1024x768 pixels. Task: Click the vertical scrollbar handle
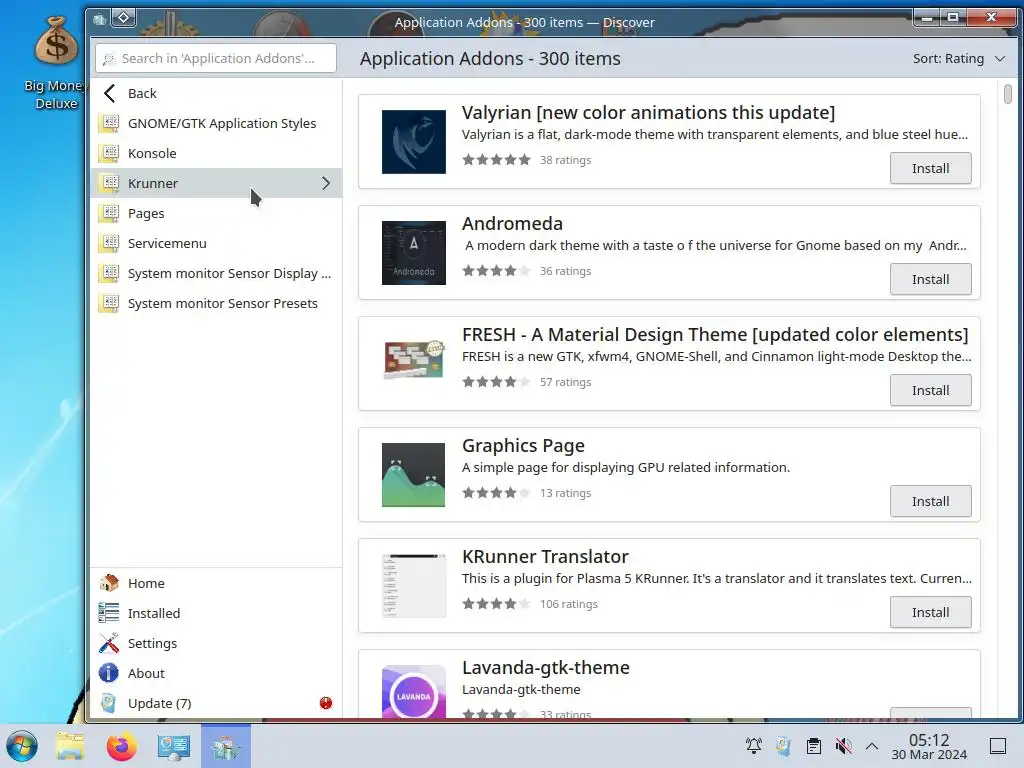click(x=1008, y=94)
